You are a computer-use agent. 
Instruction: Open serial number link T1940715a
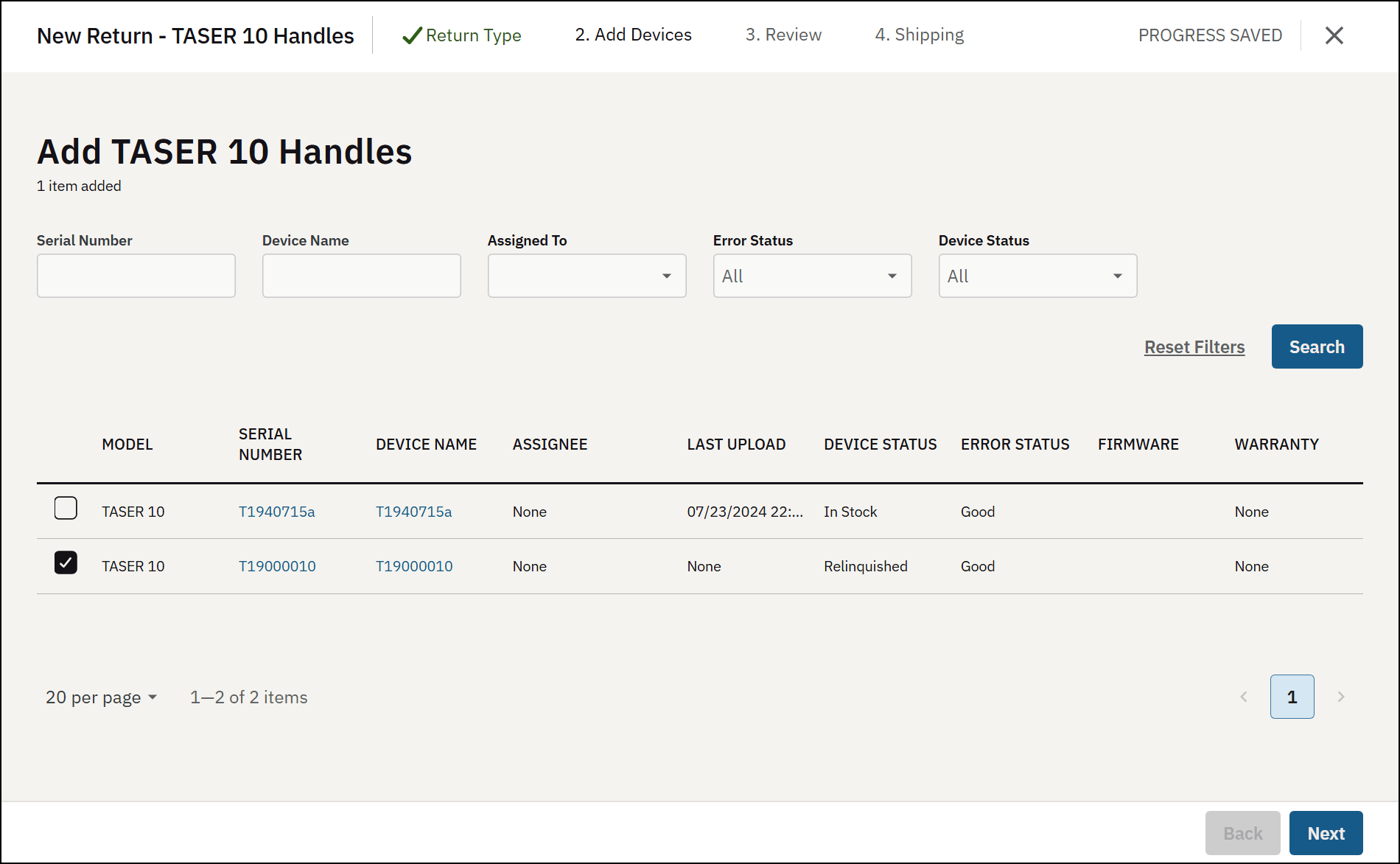tap(276, 512)
